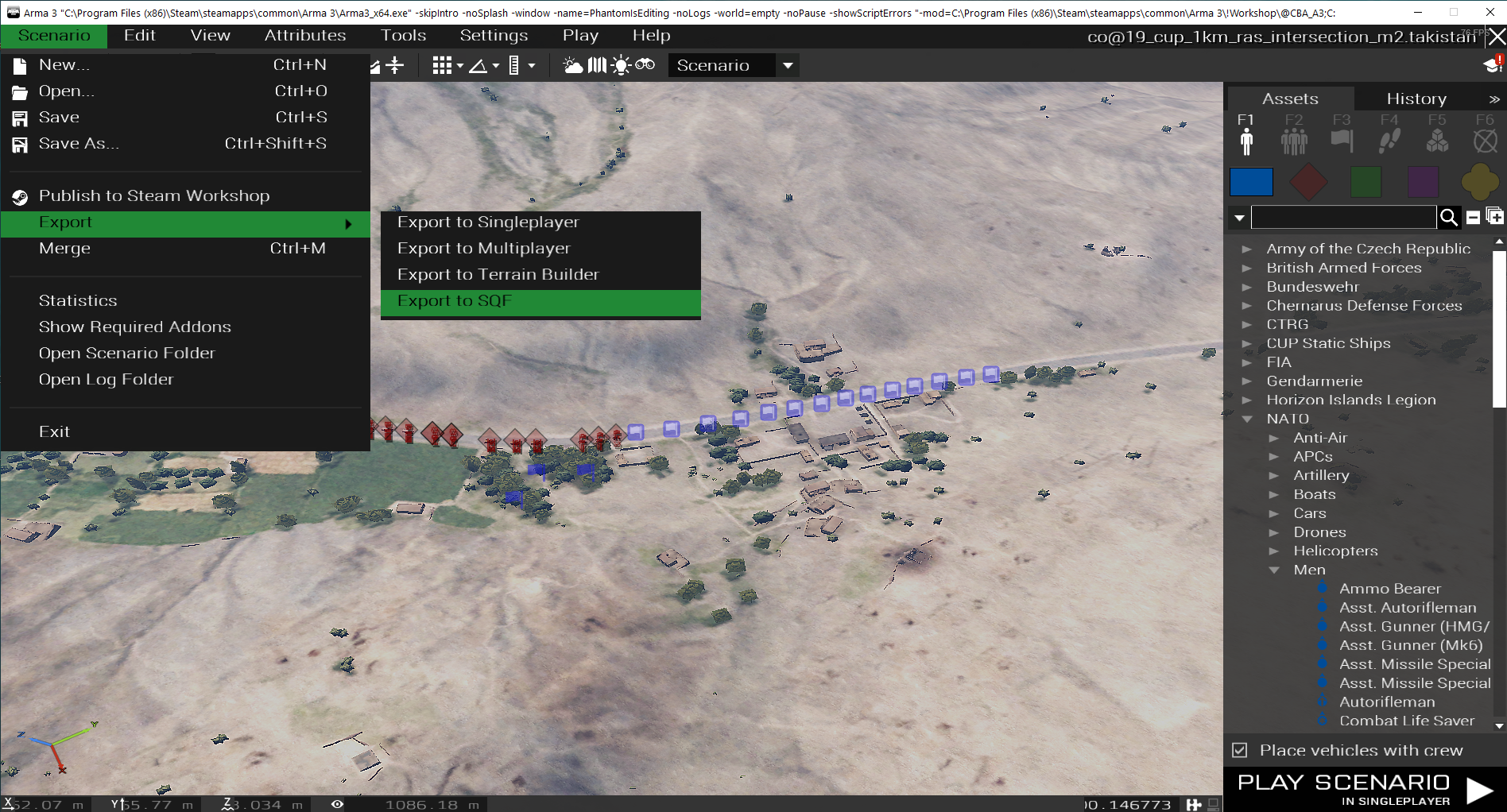This screenshot has height=812, width=1507.
Task: Click the eye icon in status bar
Action: point(337,804)
